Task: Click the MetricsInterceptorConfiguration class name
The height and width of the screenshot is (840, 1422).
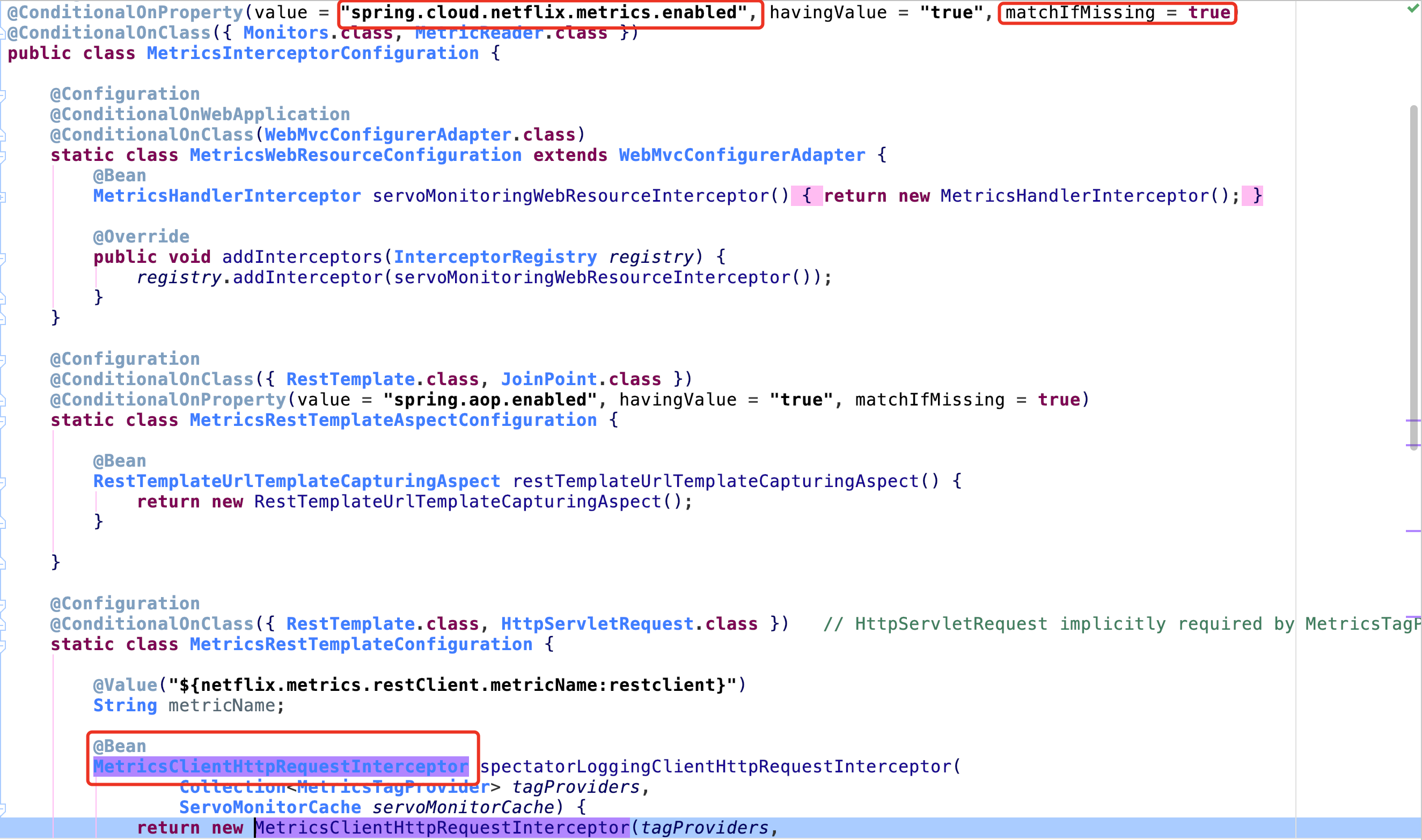Action: click(312, 53)
